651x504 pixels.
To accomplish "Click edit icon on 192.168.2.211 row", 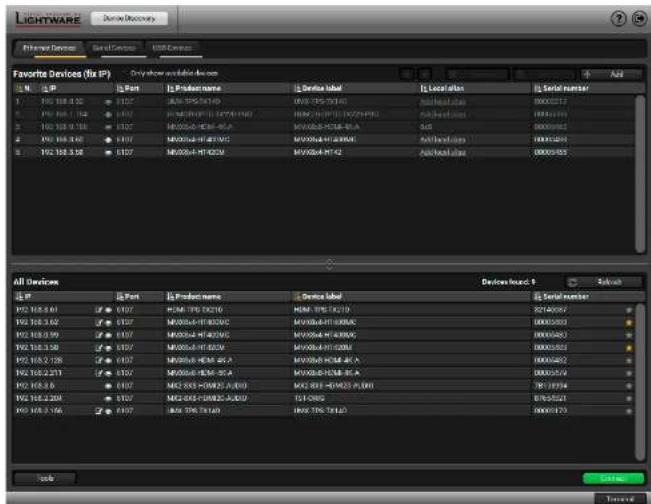I will [x=99, y=373].
